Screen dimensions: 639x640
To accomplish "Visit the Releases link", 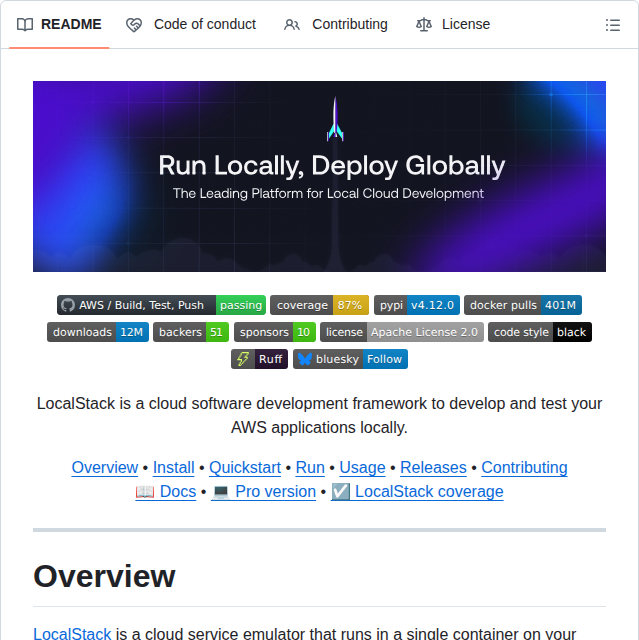I will 433,467.
